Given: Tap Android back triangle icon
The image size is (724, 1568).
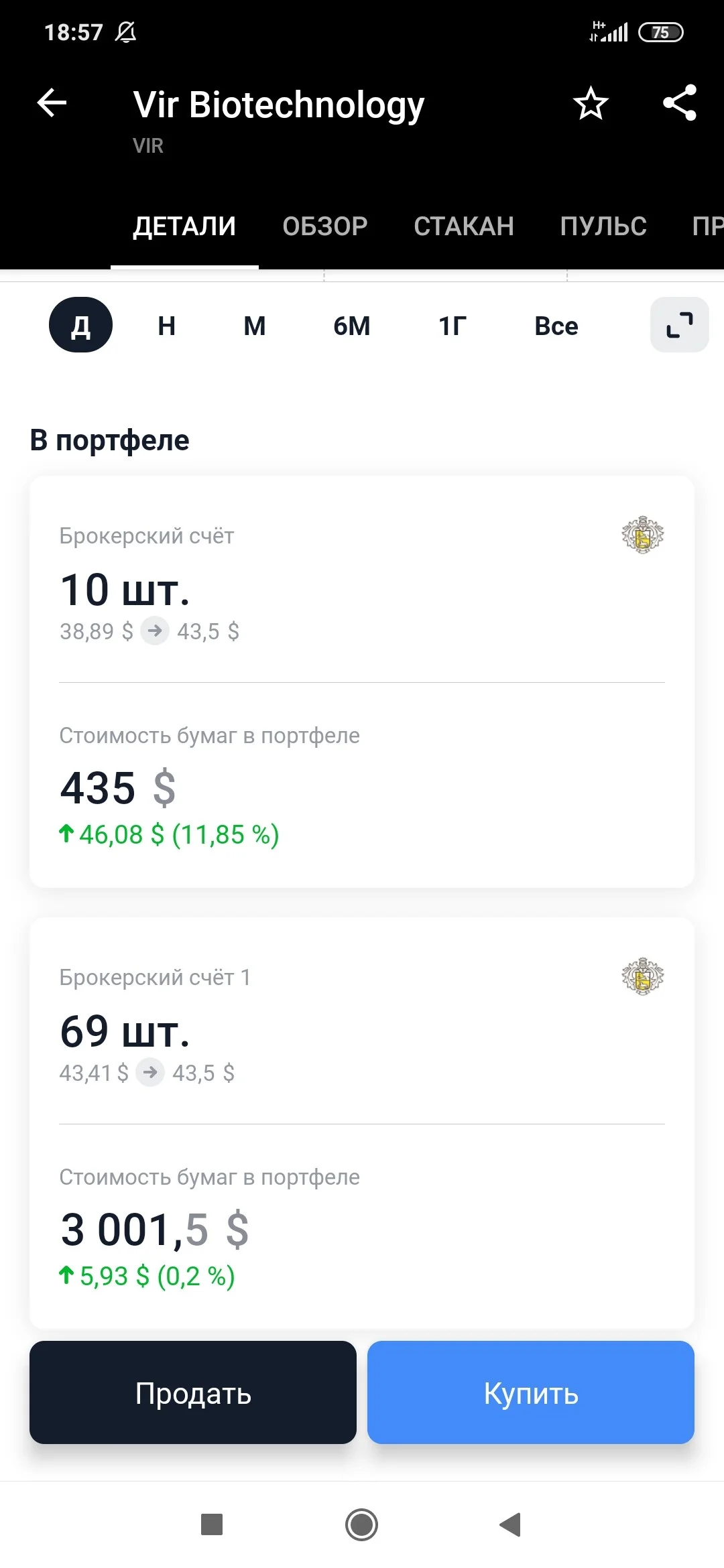Looking at the screenshot, I should coord(510,1524).
